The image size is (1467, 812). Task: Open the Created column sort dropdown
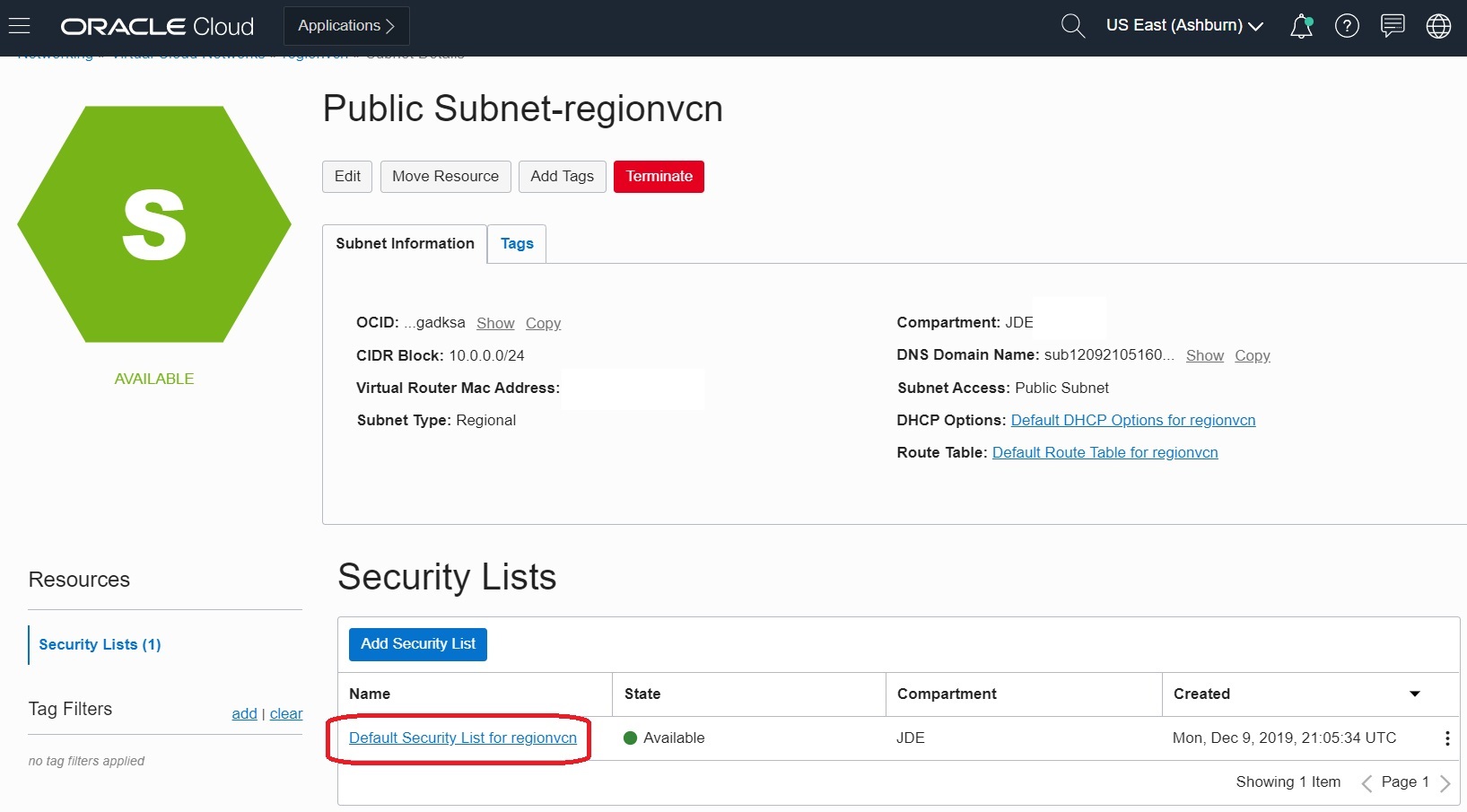point(1415,694)
